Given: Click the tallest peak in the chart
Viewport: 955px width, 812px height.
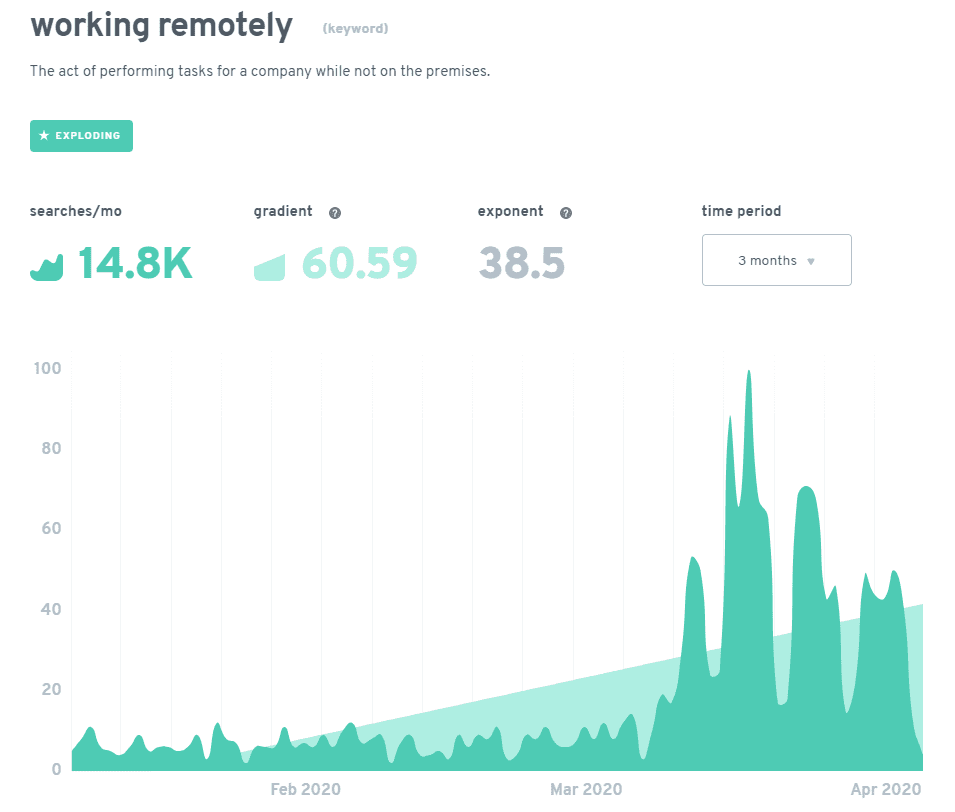Looking at the screenshot, I should tap(749, 373).
